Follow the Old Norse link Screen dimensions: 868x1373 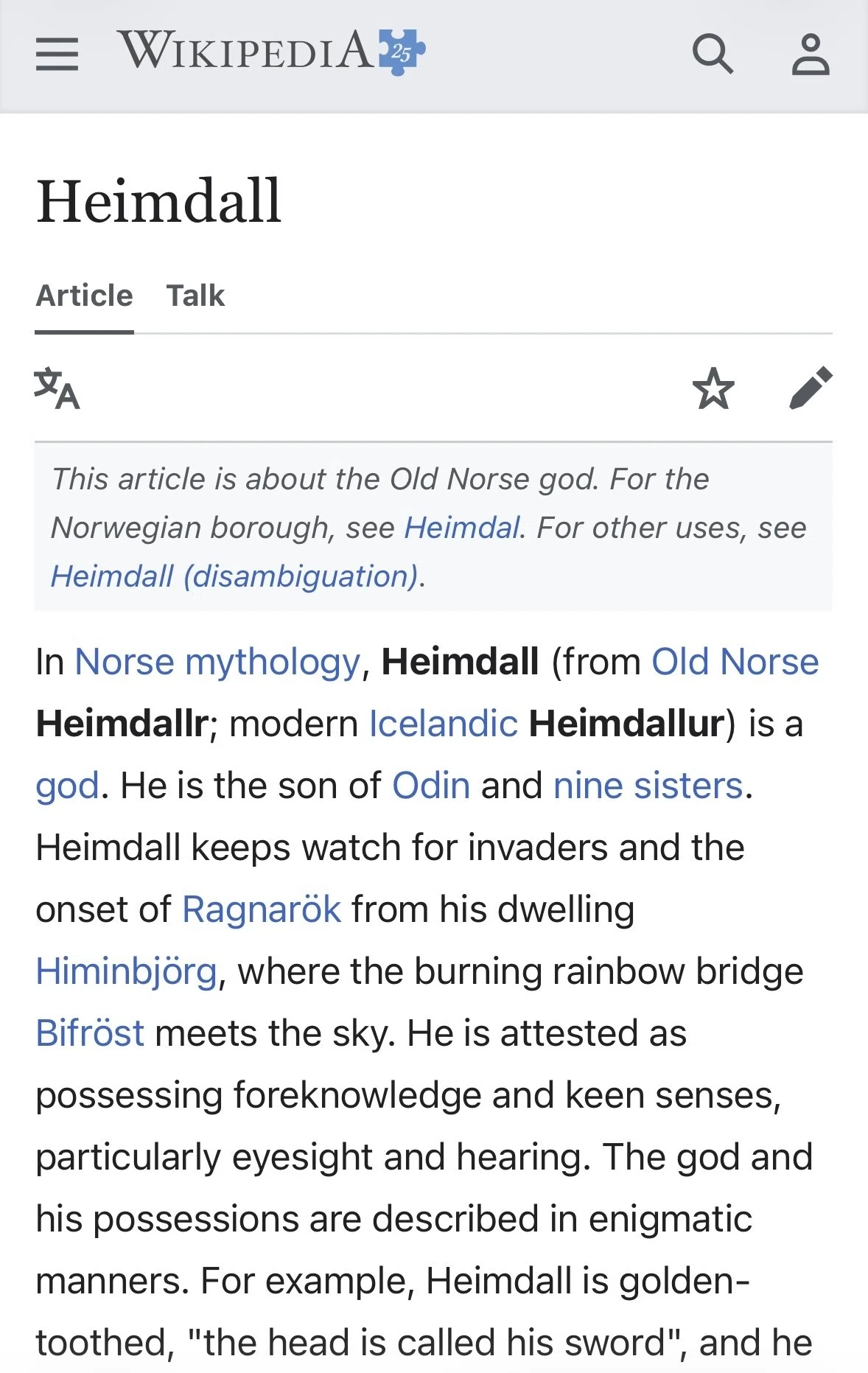(735, 662)
